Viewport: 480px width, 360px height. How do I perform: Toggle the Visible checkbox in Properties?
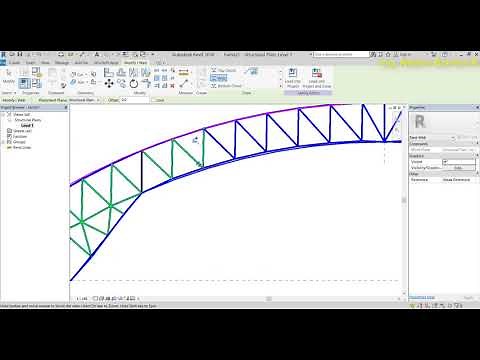point(445,162)
